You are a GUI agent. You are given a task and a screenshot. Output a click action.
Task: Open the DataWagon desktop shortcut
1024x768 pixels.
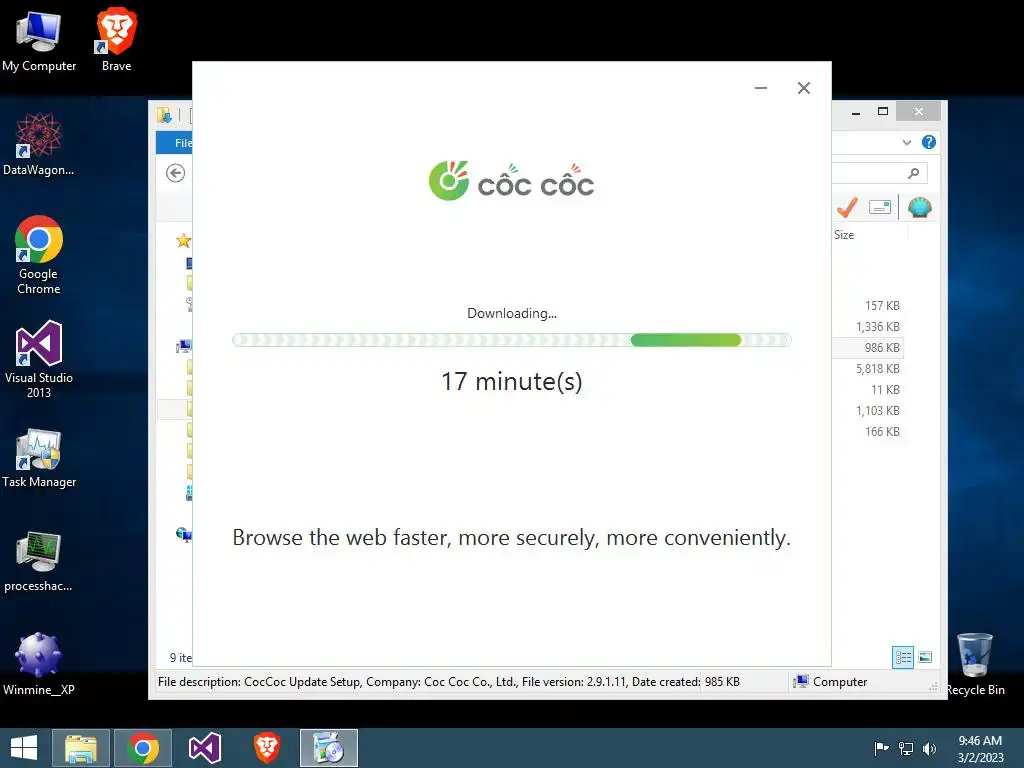click(39, 144)
